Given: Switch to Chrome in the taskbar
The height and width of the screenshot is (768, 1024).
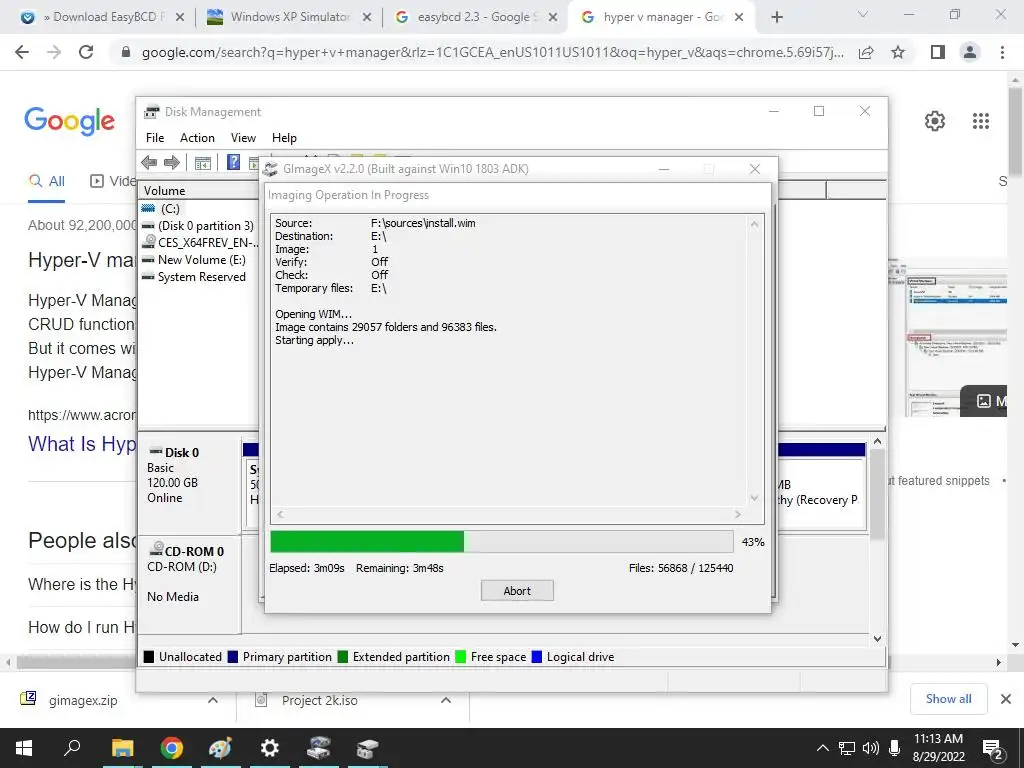Looking at the screenshot, I should coord(172,748).
